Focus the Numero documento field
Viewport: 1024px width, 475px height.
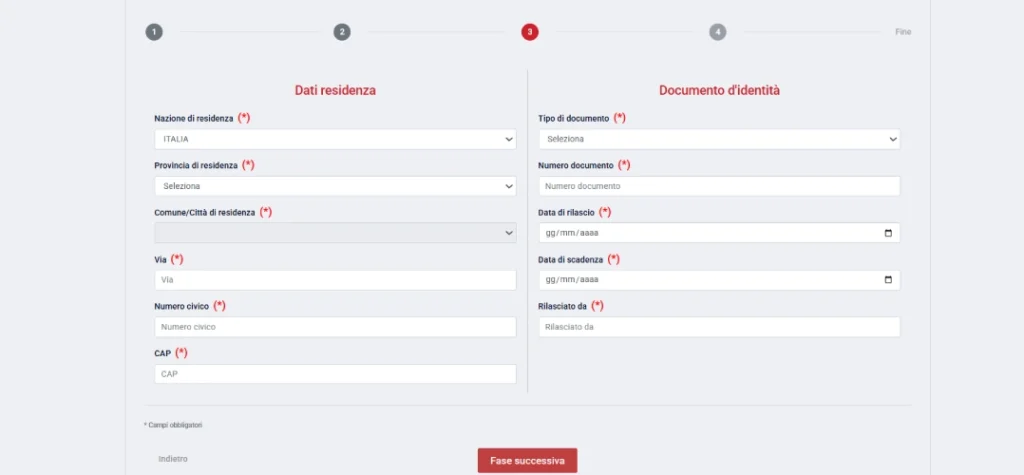click(719, 186)
